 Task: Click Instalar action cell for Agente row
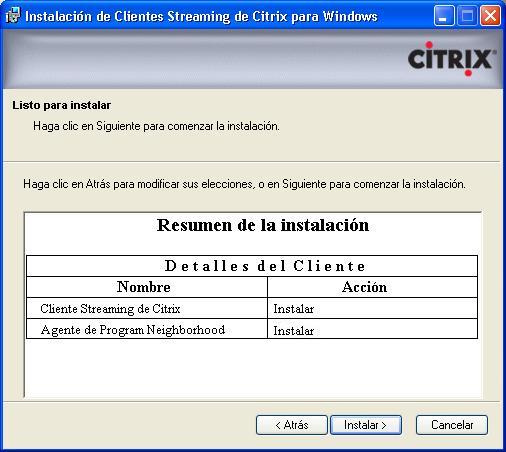[x=373, y=329]
